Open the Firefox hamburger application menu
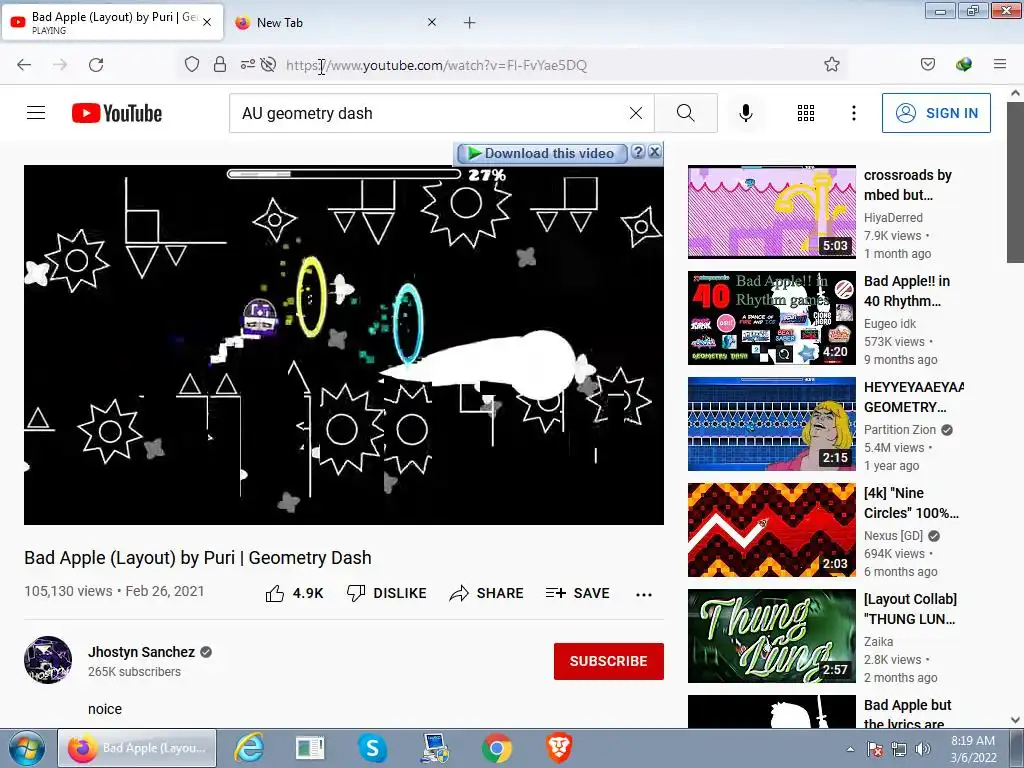Image resolution: width=1024 pixels, height=768 pixels. 999,64
